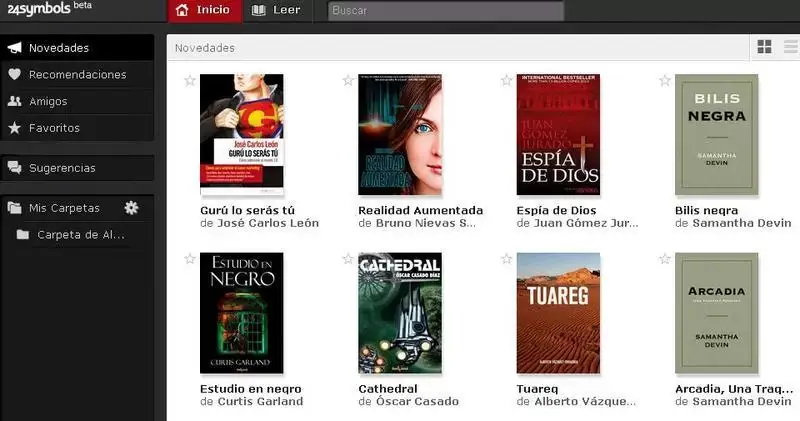
Task: View author Samantha Devin under Bilis negra
Action: point(742,223)
